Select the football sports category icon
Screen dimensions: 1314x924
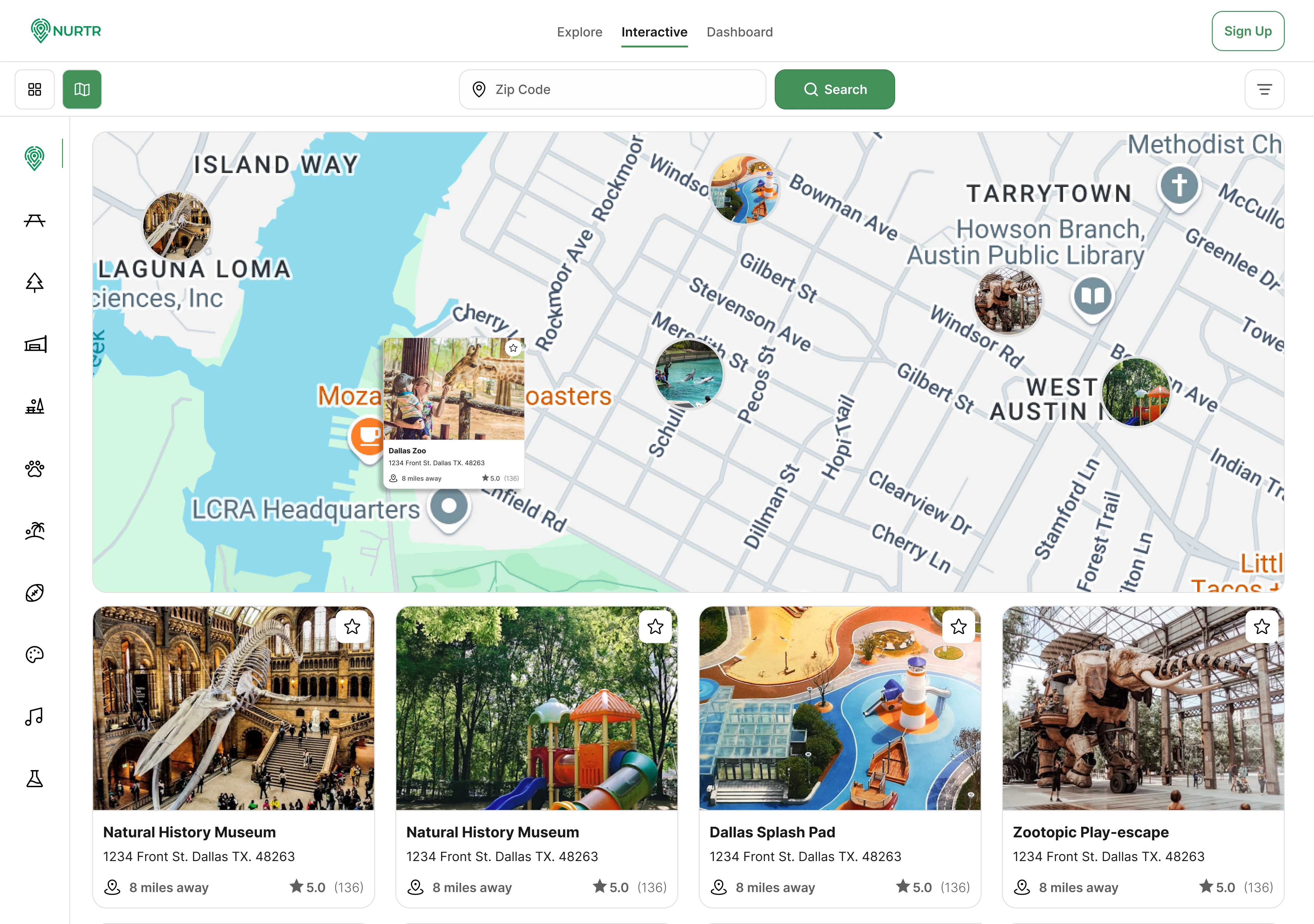click(x=34, y=593)
